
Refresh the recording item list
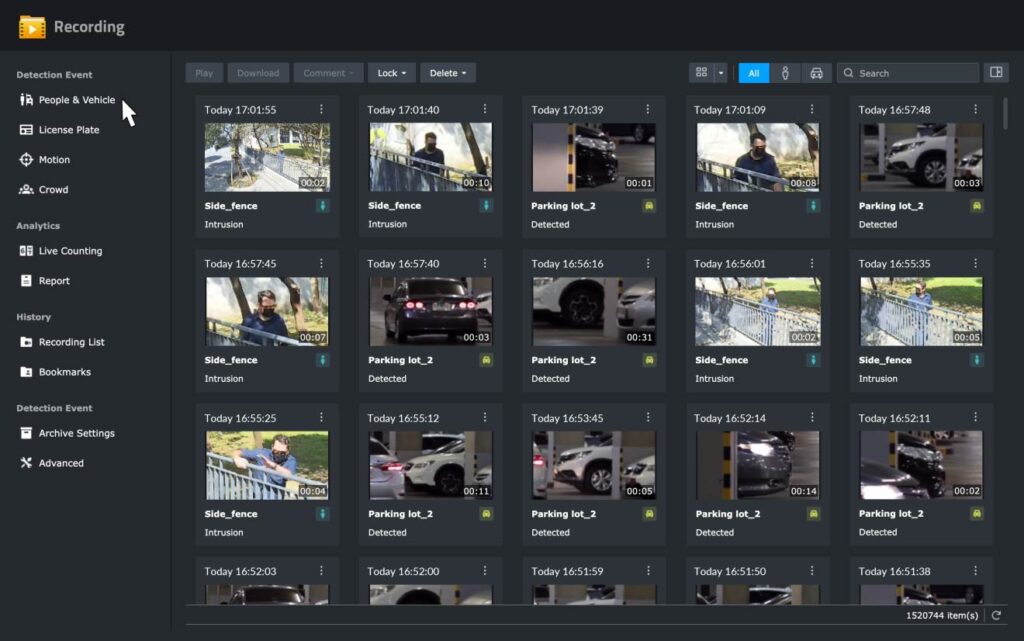coord(996,616)
